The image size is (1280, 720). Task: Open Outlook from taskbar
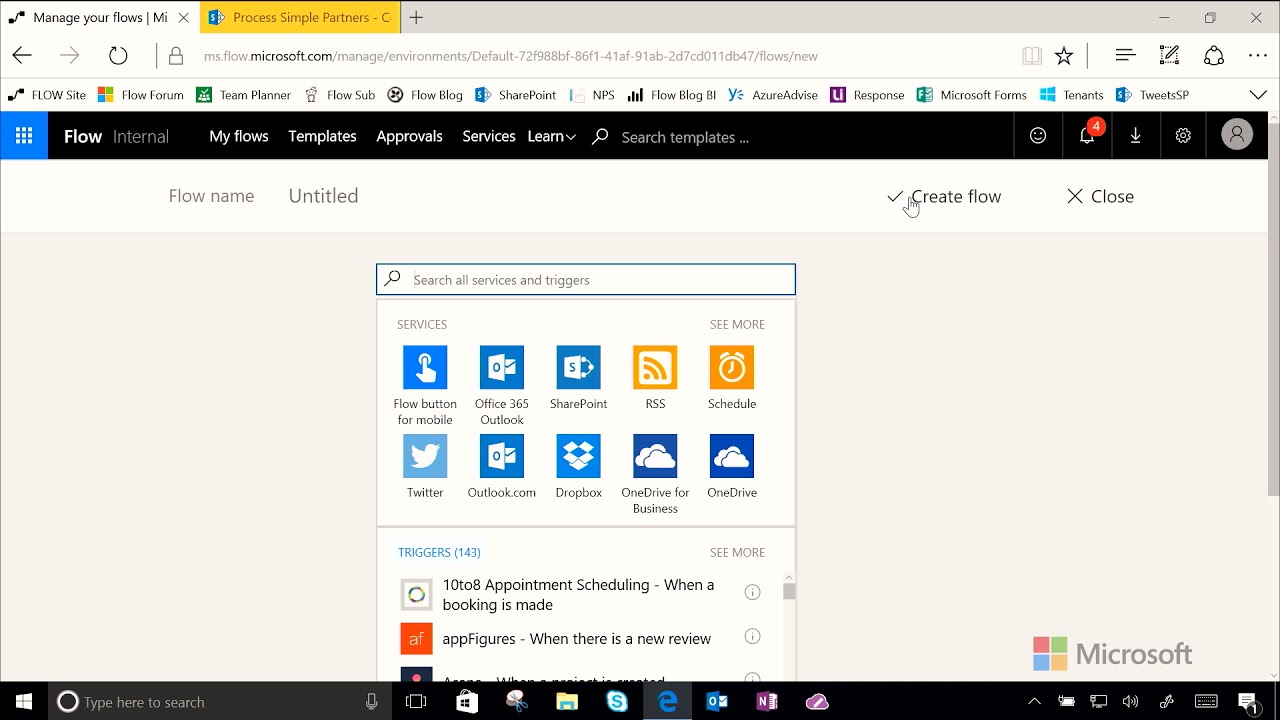pos(717,702)
